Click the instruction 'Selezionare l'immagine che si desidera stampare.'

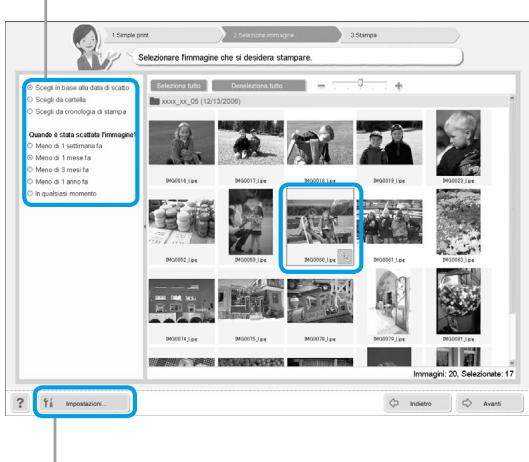click(x=225, y=58)
